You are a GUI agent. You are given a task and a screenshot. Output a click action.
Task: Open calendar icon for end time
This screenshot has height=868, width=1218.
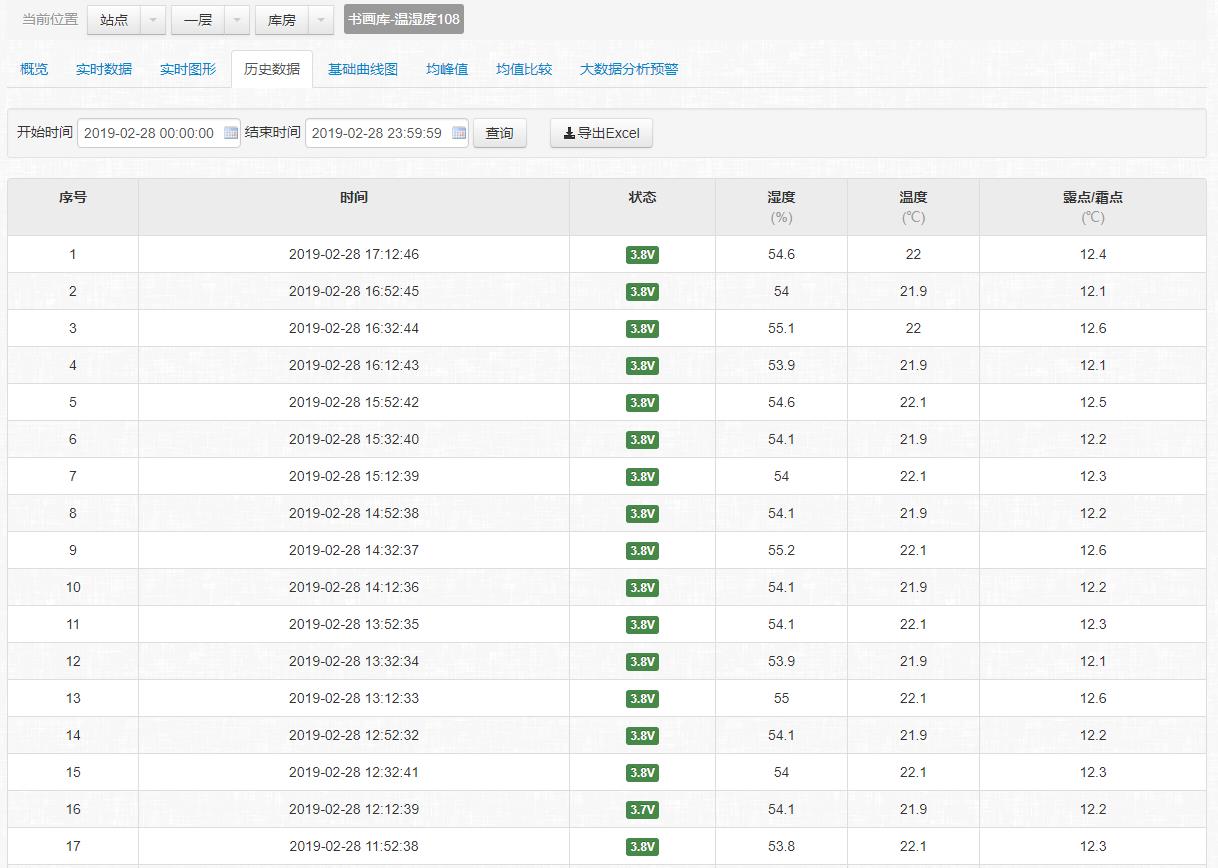coord(459,133)
